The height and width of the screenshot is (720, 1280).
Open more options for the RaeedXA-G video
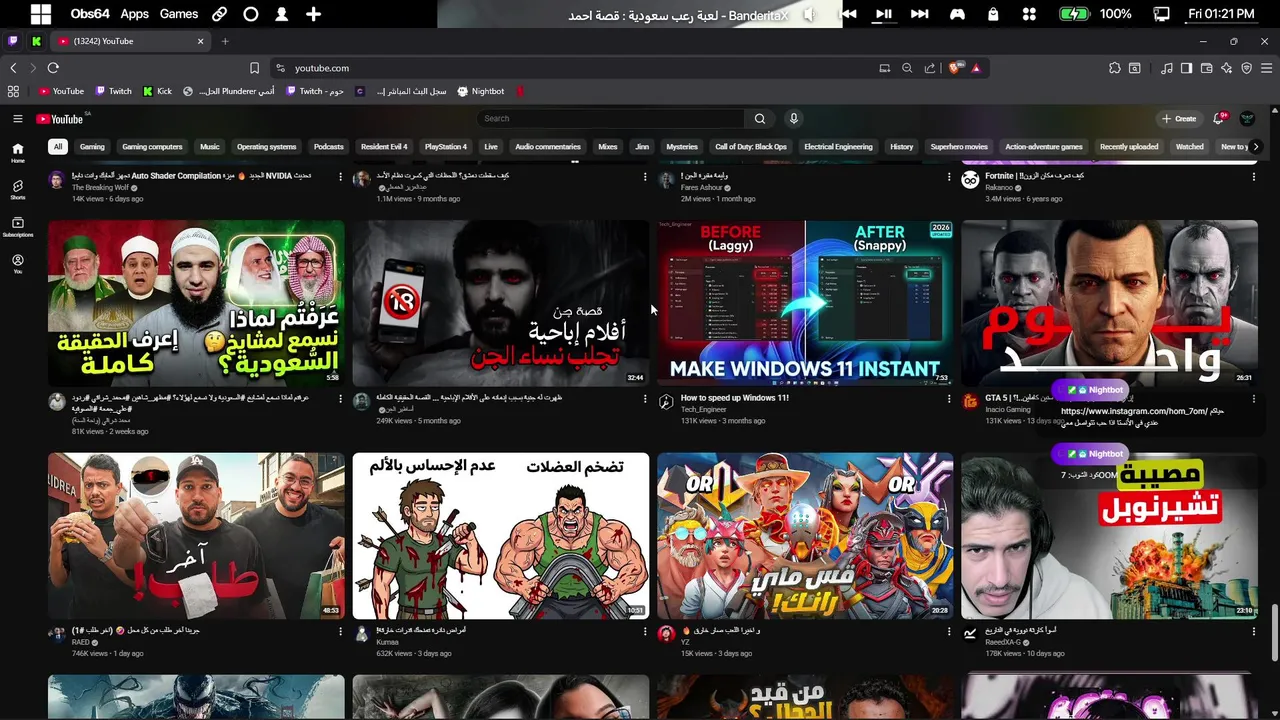(x=1253, y=632)
